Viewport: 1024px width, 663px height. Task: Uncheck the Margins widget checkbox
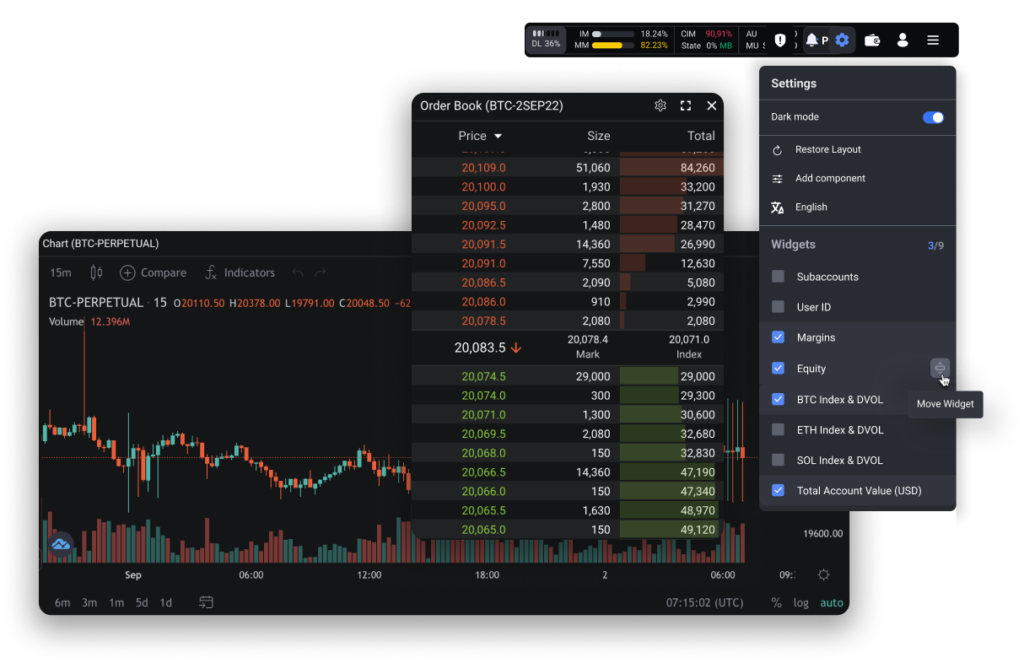778,337
